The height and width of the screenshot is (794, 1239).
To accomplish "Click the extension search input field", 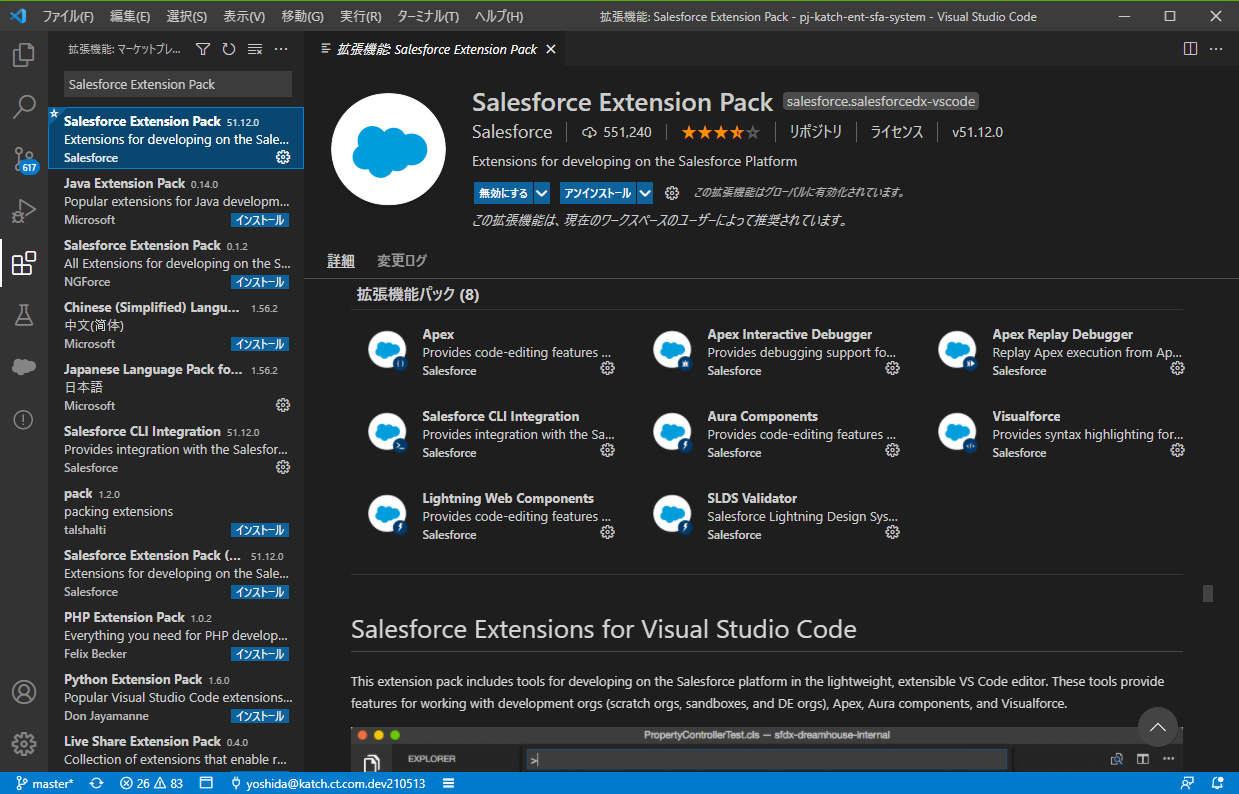I will pyautogui.click(x=177, y=84).
